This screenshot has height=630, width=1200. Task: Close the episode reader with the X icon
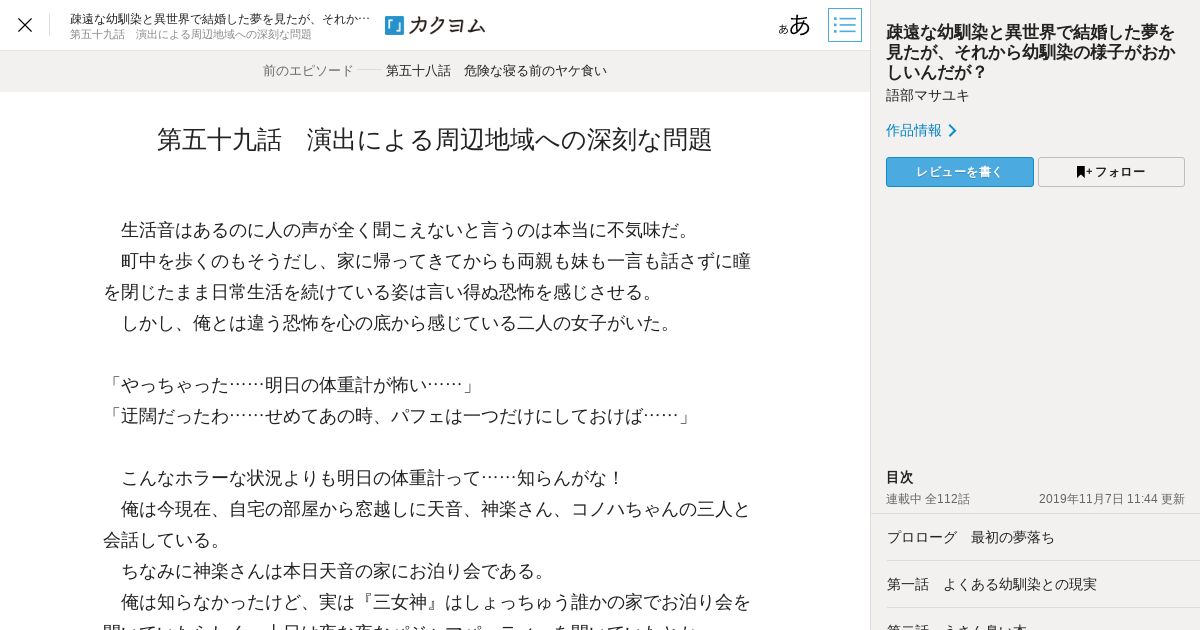tap(25, 25)
